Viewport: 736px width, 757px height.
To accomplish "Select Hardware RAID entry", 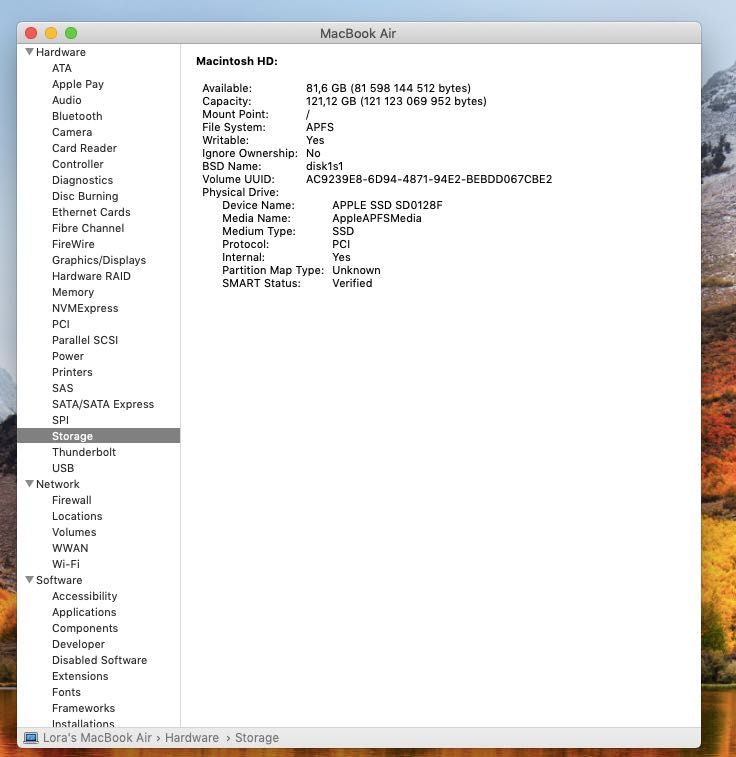I will (x=91, y=276).
